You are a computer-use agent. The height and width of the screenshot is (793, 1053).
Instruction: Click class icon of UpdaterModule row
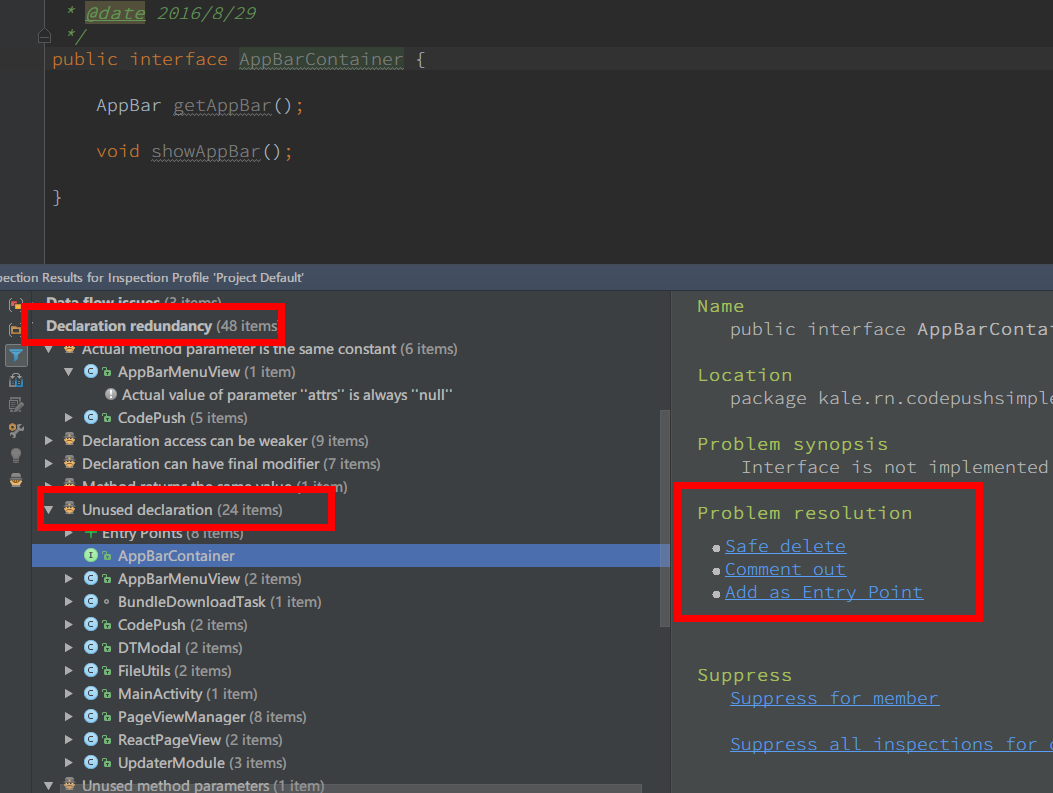pos(91,762)
